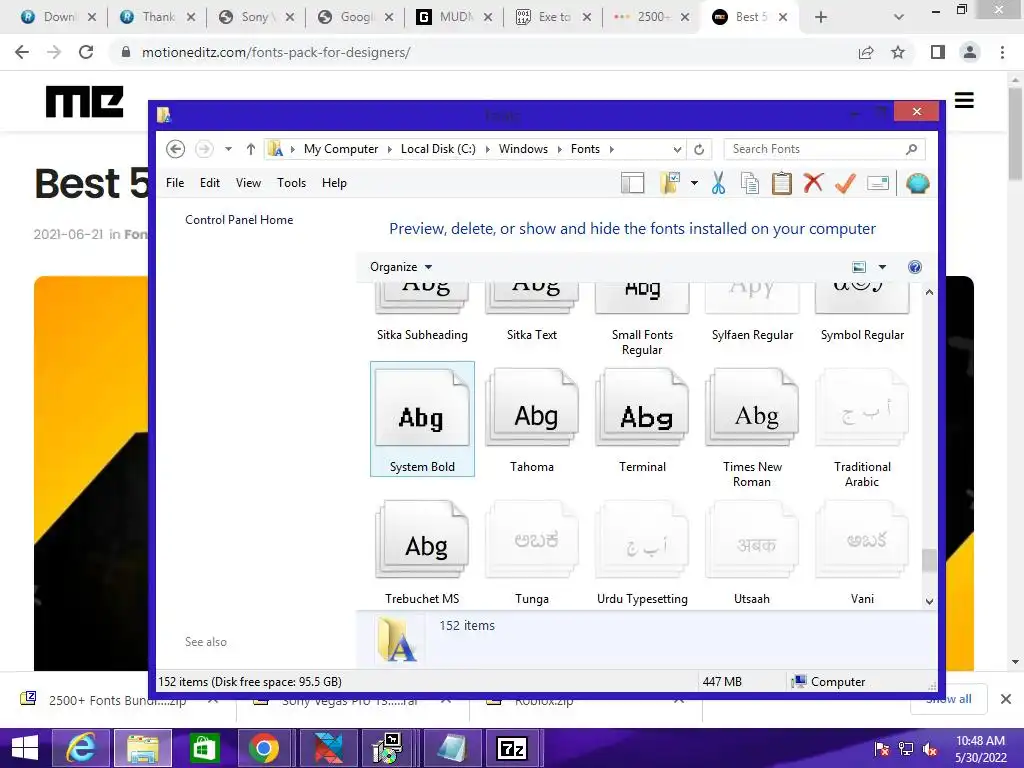Expand the address bar history dropdown
This screenshot has height=768, width=1024.
click(677, 150)
